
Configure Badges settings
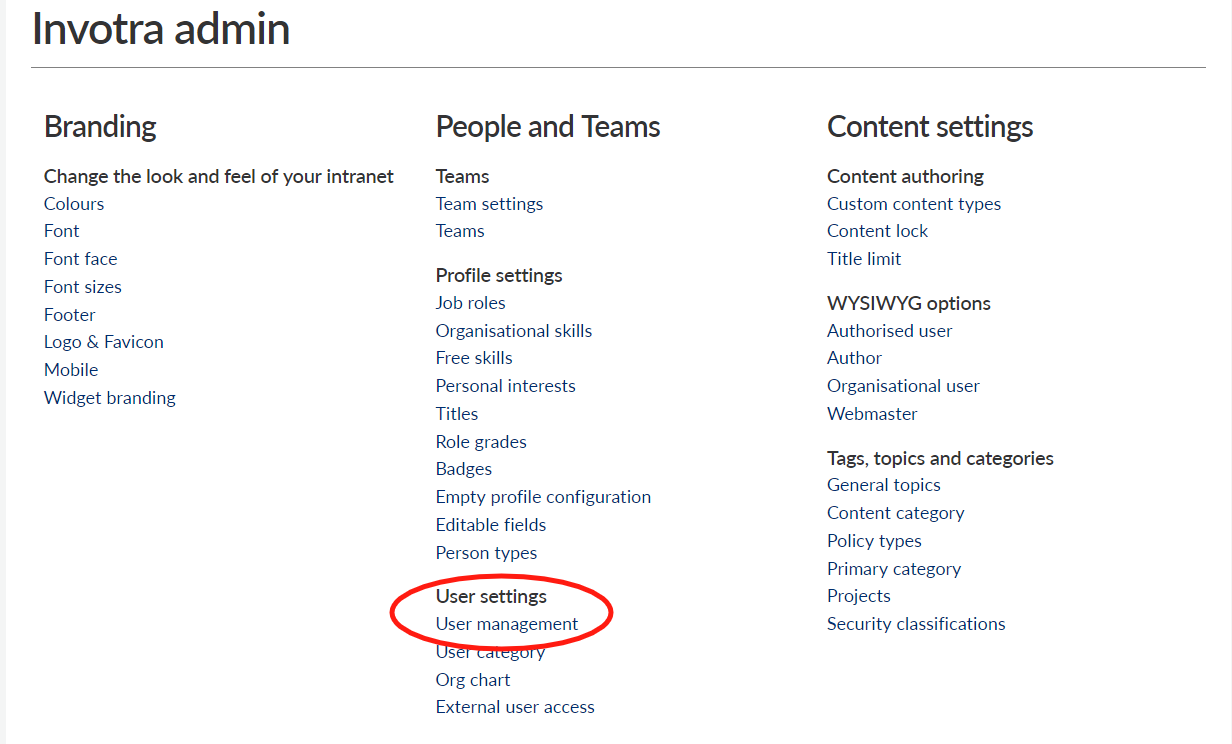coord(463,468)
